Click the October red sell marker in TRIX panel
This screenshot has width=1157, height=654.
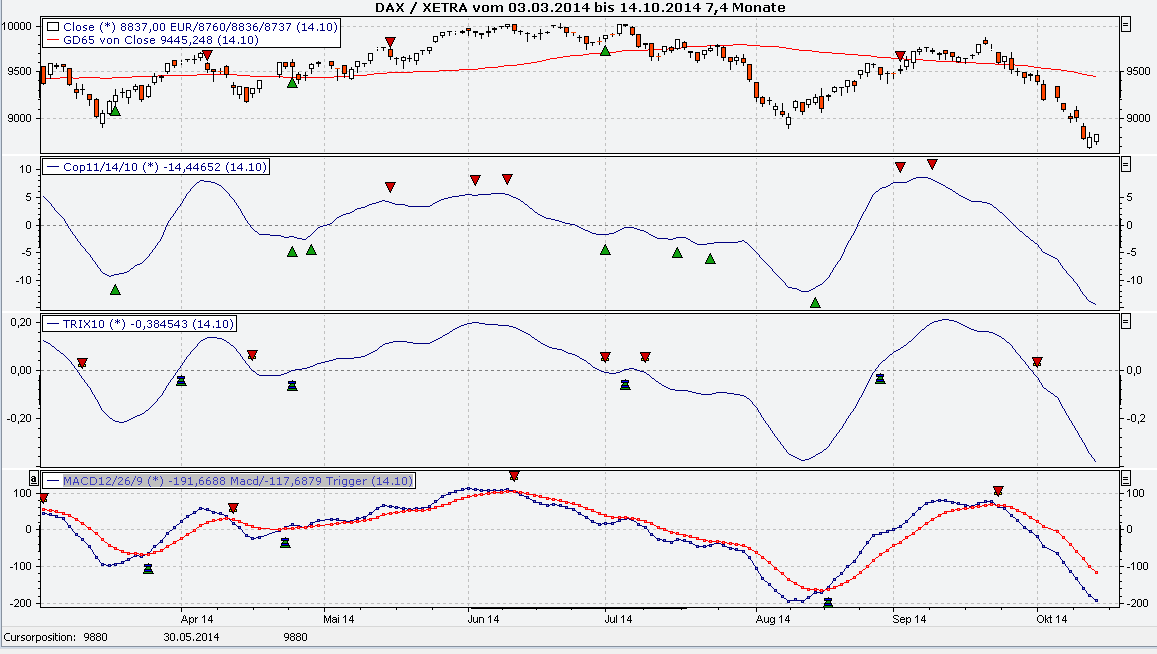pos(1037,362)
